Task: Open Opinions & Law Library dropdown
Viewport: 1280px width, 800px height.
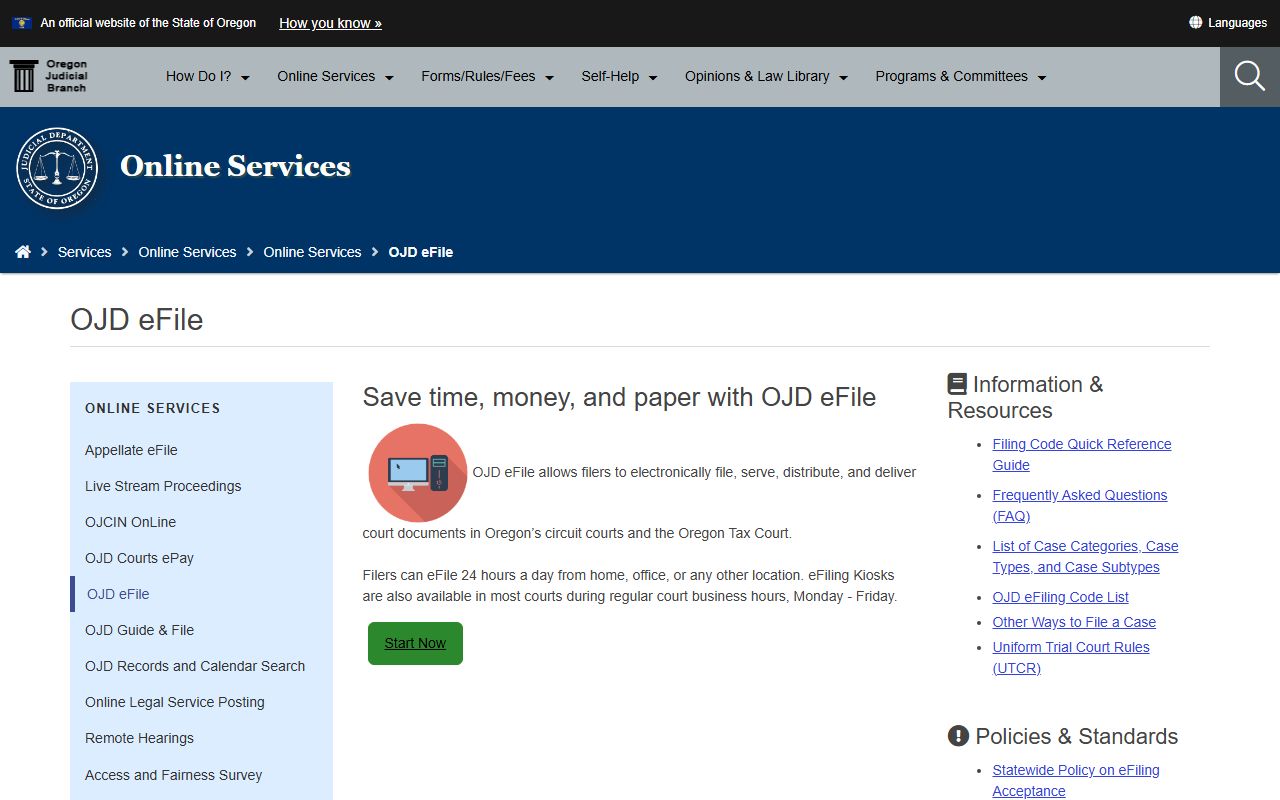Action: [x=766, y=76]
